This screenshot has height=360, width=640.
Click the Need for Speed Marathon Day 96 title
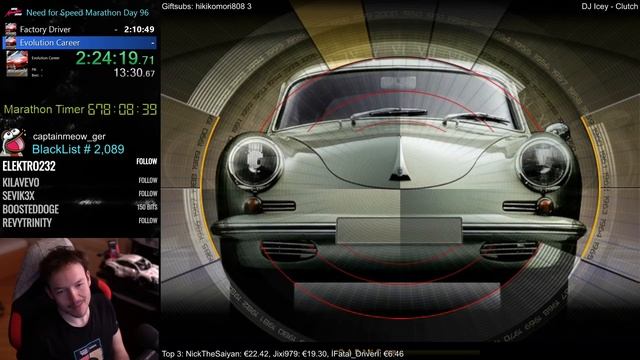(87, 13)
